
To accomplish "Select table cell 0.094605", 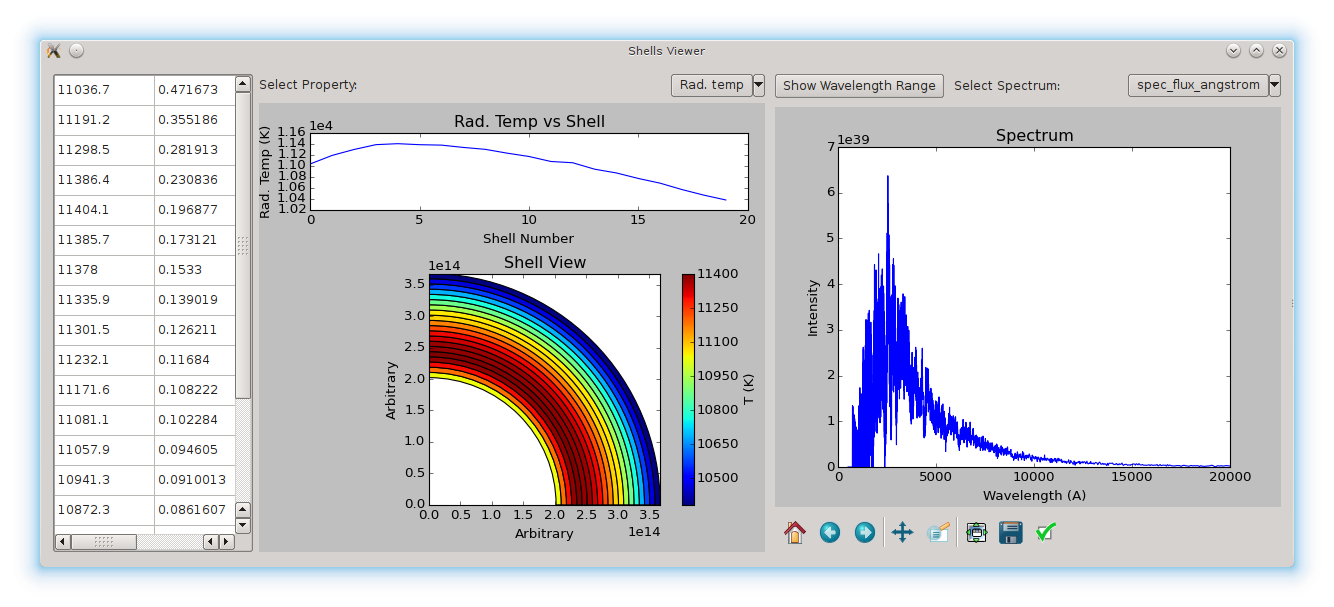I will click(195, 450).
